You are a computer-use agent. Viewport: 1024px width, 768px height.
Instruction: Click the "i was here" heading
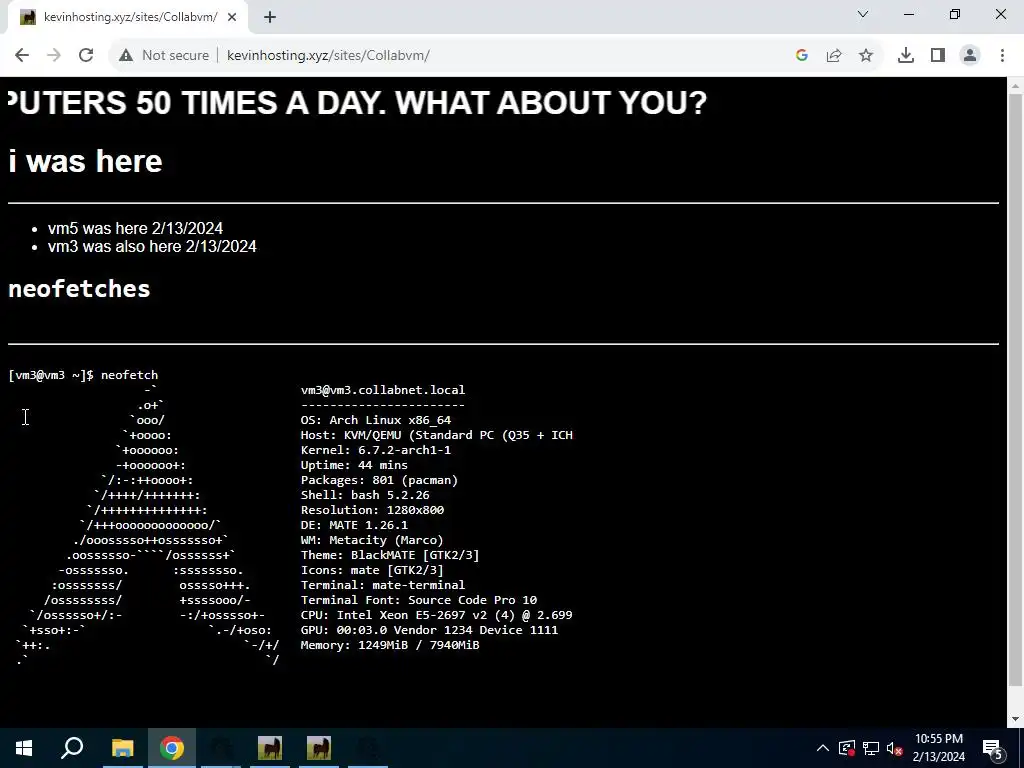point(86,161)
